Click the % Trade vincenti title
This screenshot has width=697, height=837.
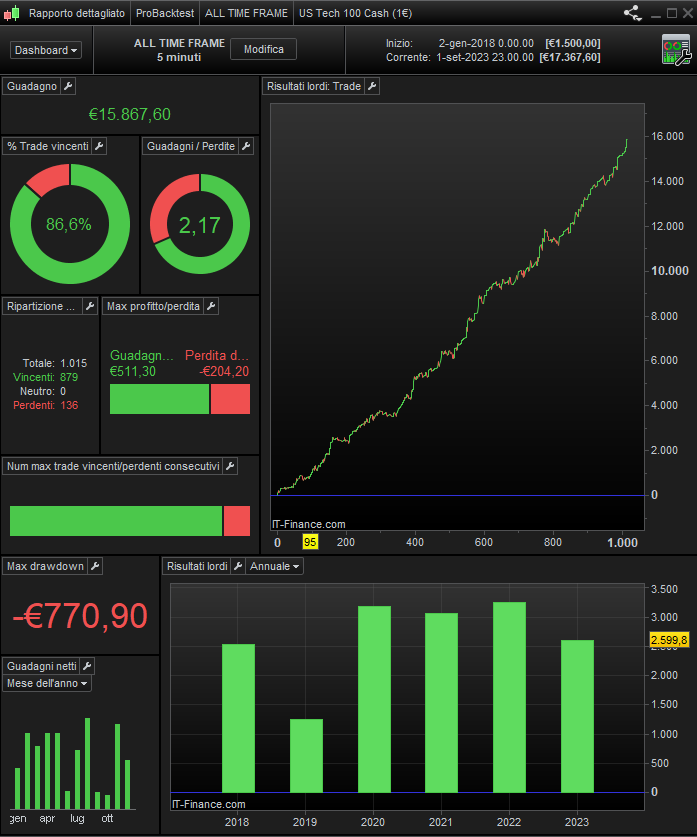coord(48,146)
